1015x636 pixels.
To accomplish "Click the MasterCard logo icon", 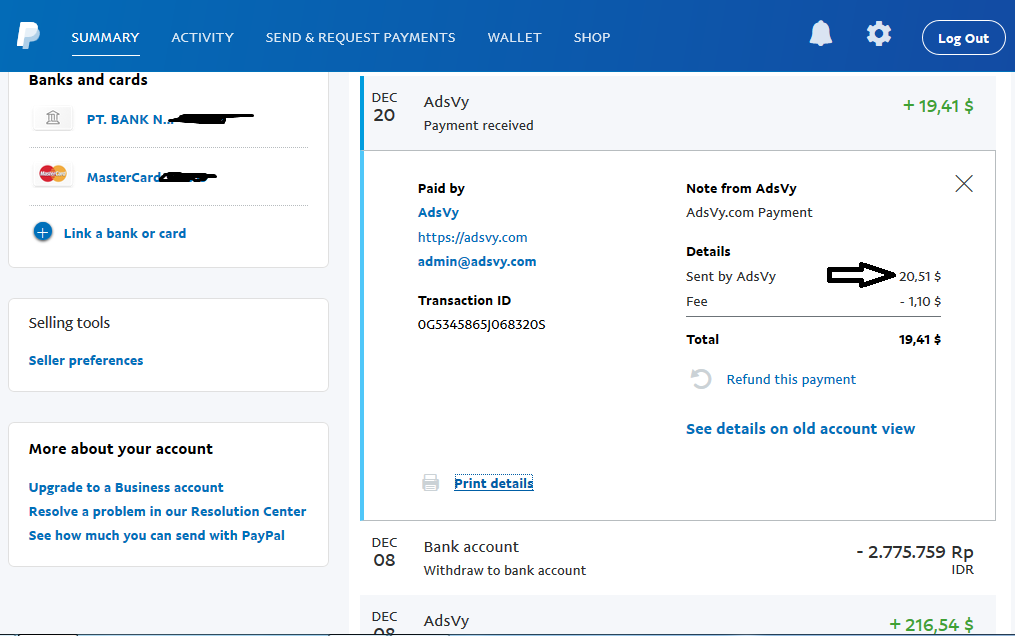I will (x=53, y=173).
